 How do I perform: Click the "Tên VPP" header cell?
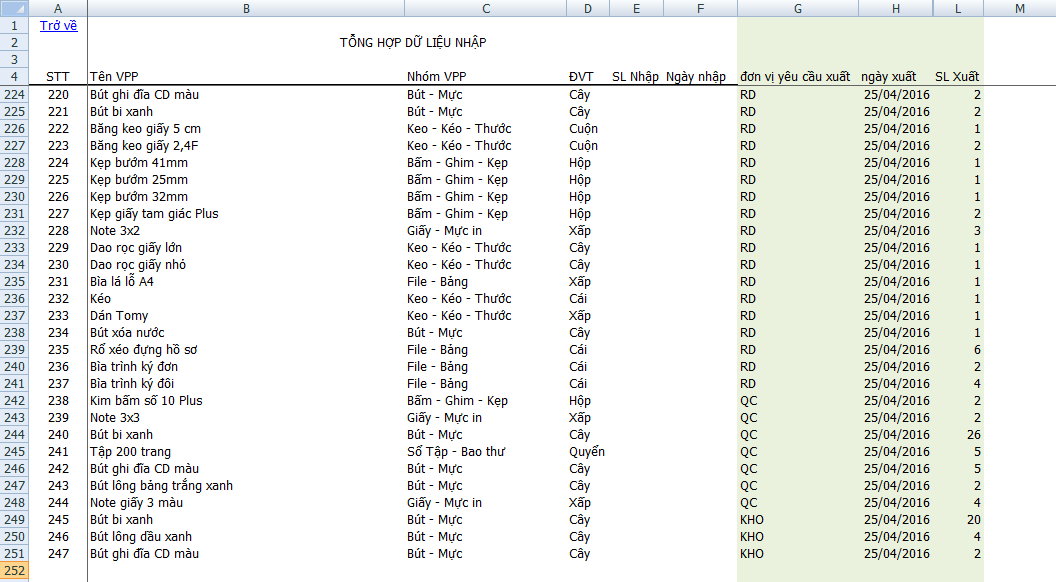(114, 77)
